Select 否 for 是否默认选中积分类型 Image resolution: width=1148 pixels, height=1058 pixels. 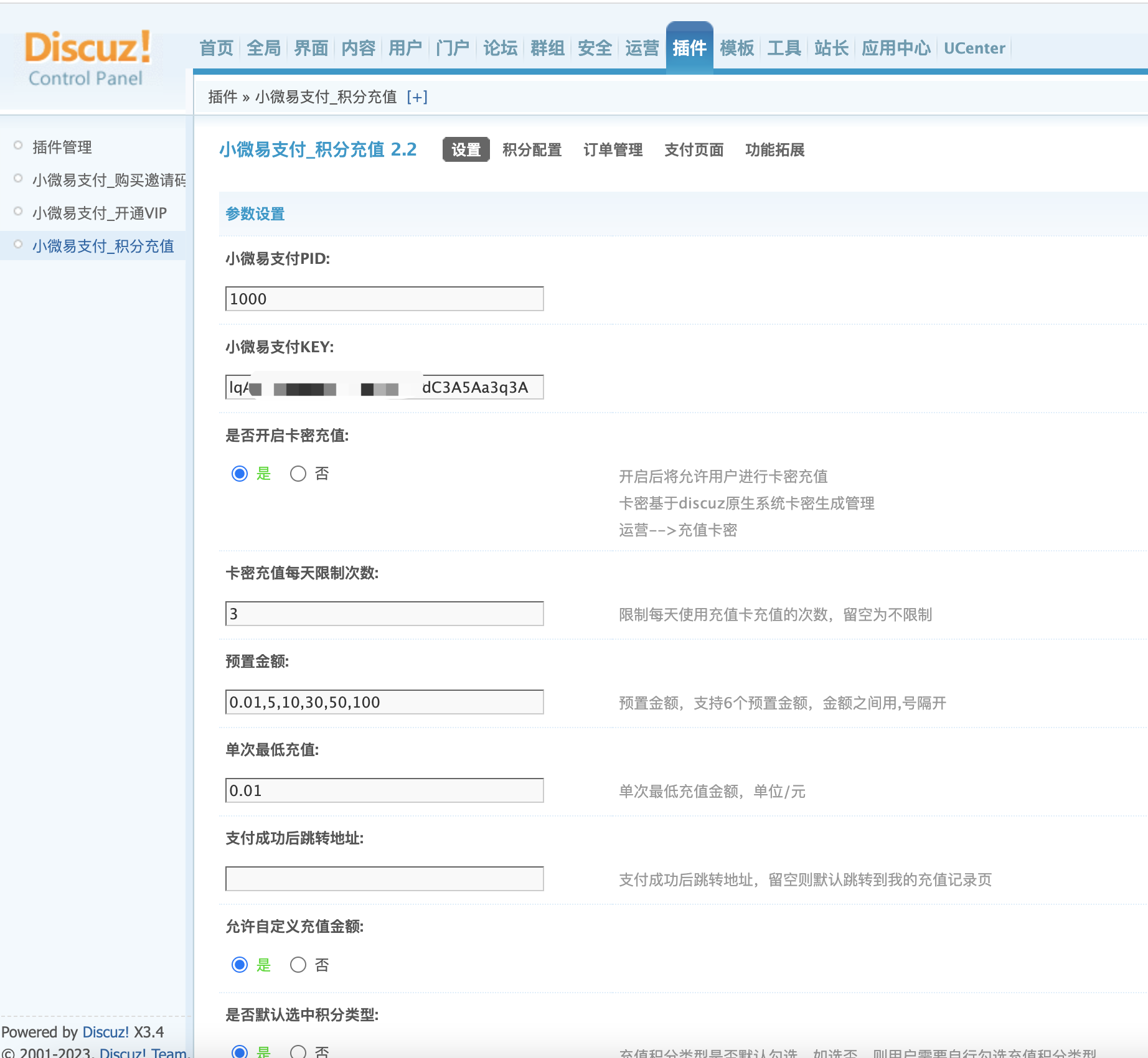298,1052
